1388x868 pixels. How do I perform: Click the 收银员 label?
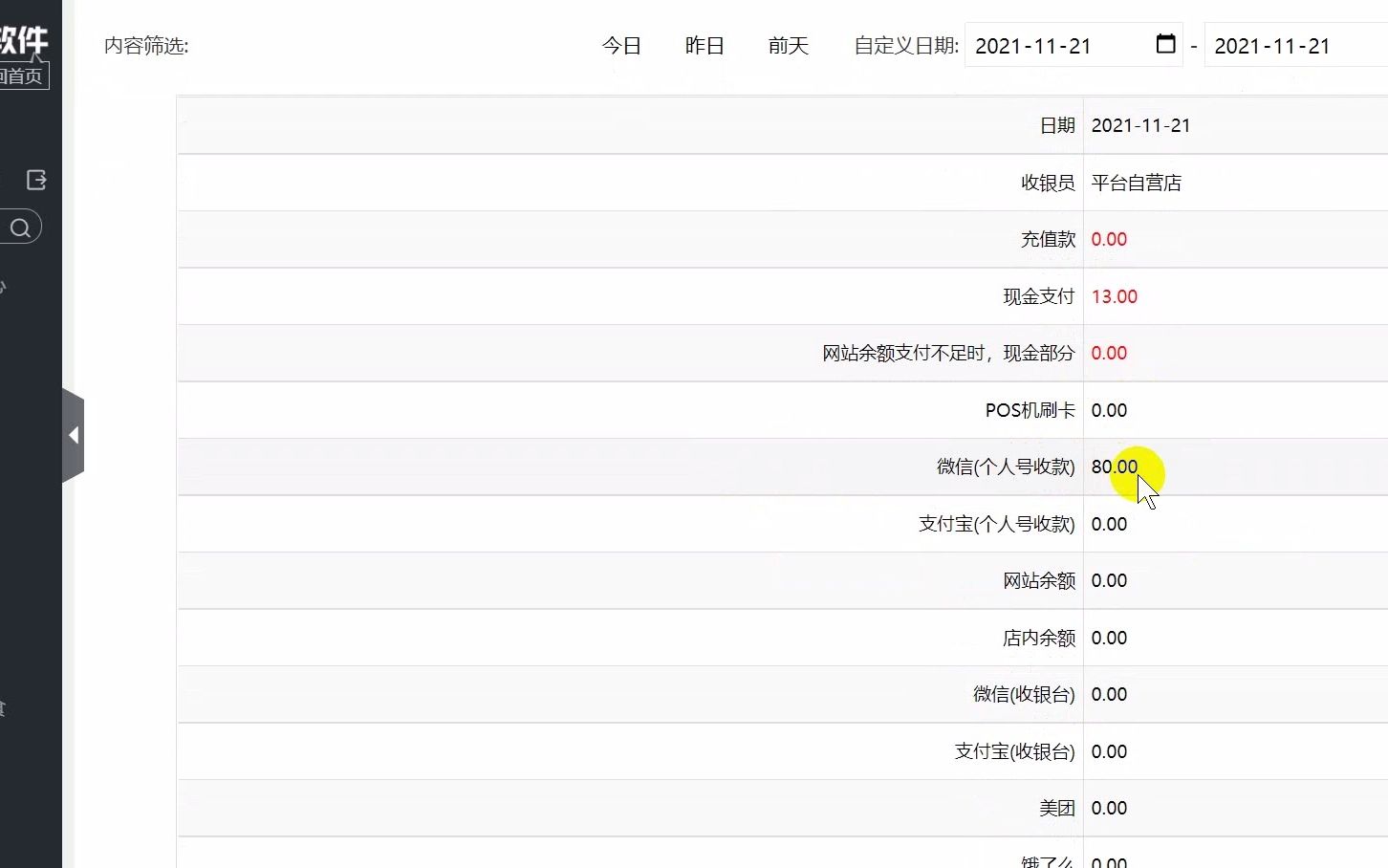tap(1048, 183)
